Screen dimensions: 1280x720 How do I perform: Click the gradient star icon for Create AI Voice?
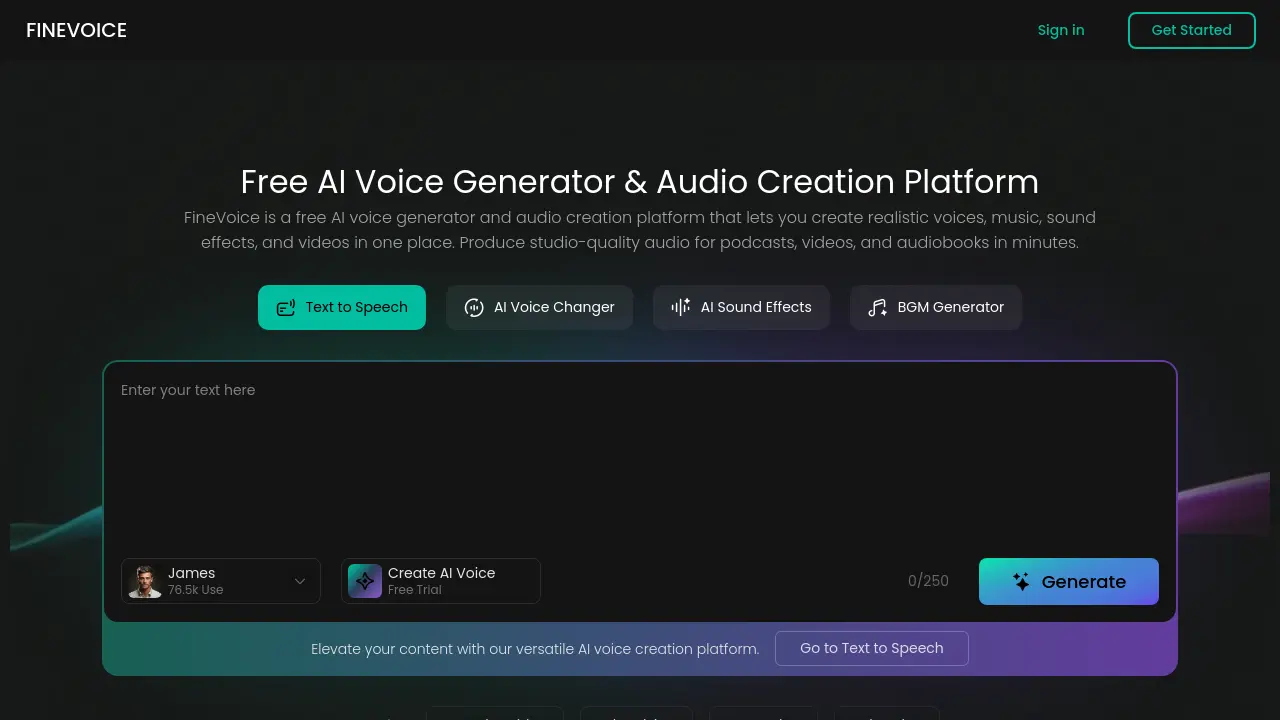(x=364, y=581)
